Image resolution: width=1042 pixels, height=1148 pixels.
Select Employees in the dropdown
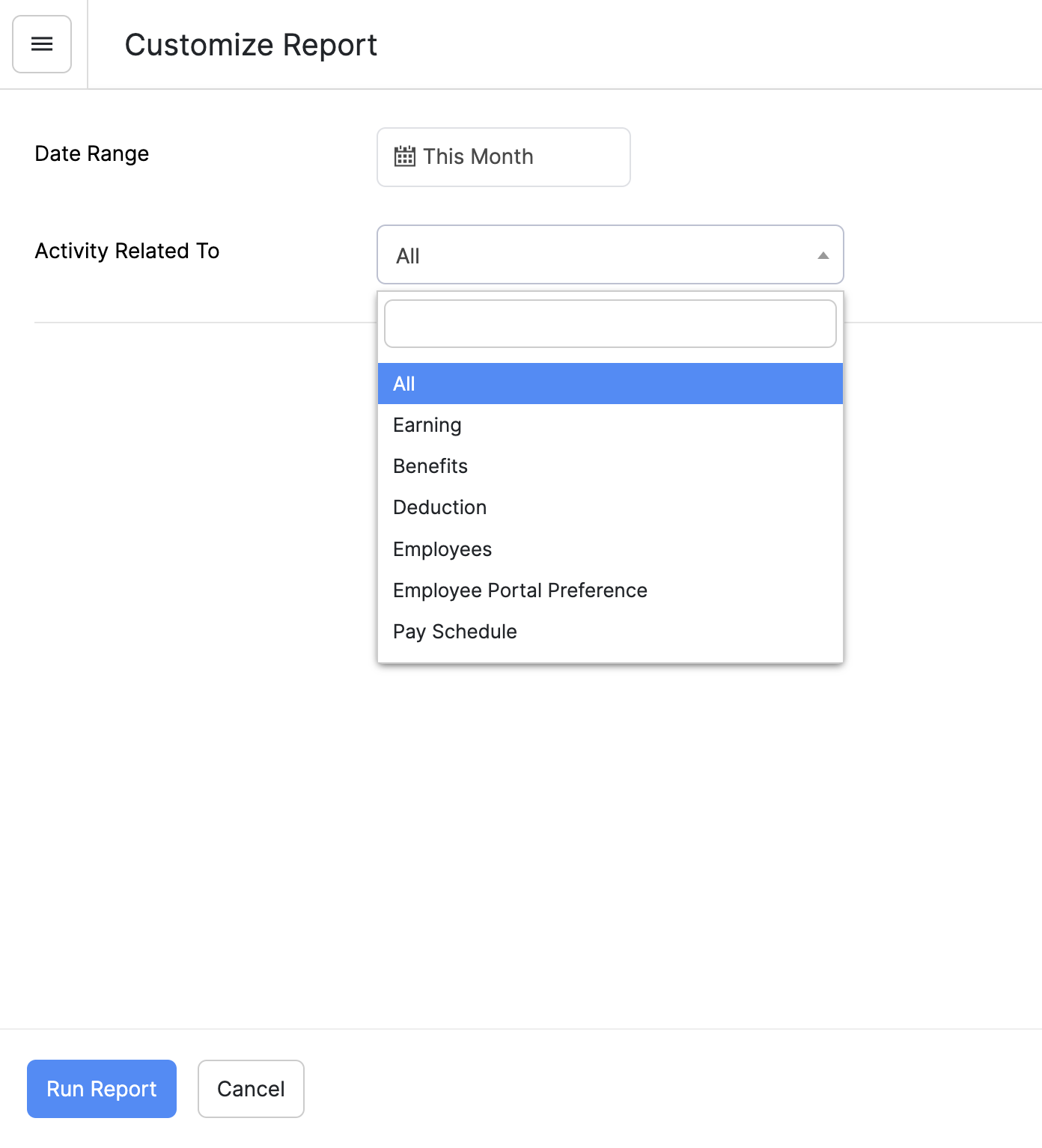coord(442,549)
